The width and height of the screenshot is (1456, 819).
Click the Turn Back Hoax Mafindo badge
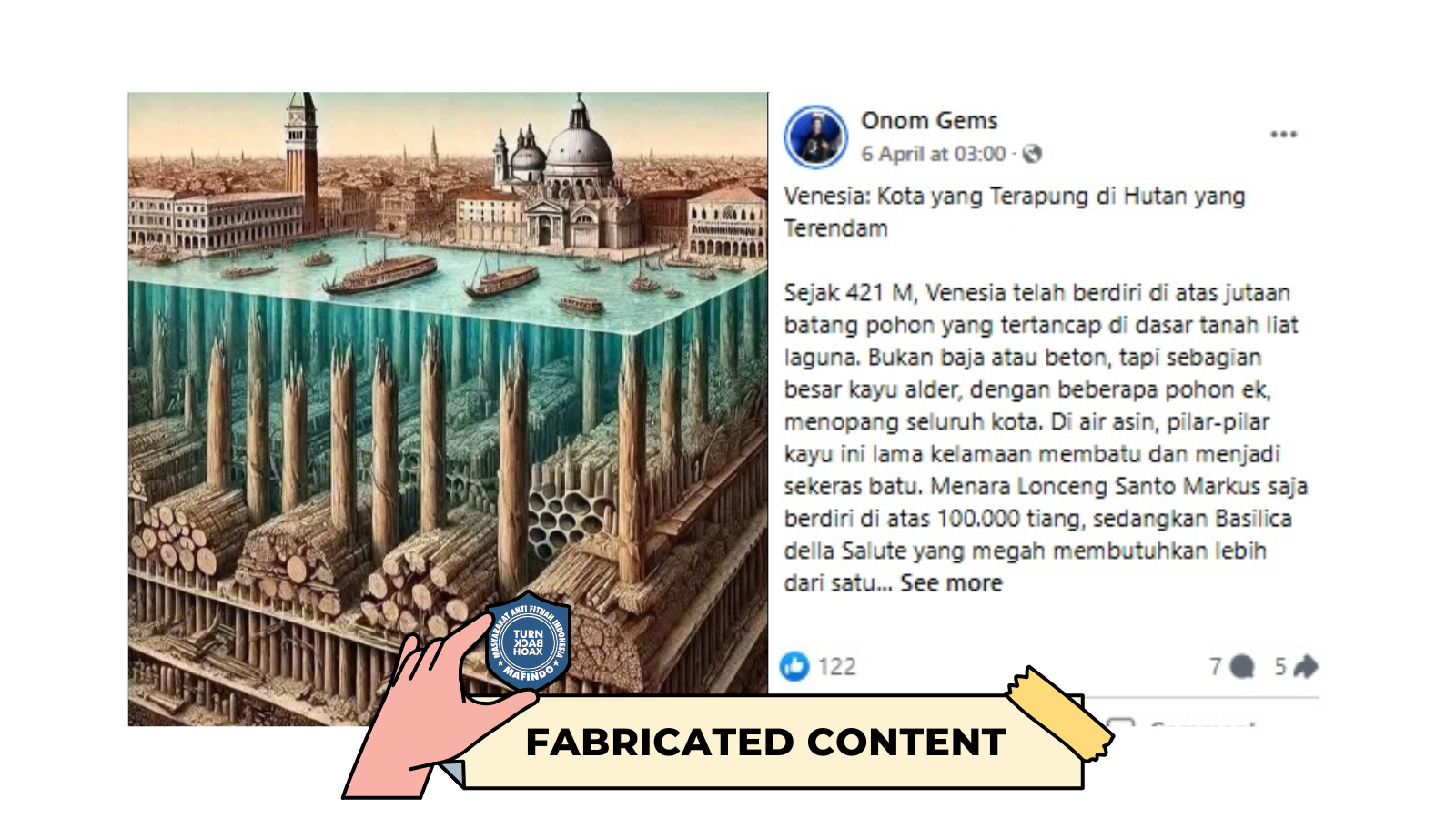pos(528,642)
